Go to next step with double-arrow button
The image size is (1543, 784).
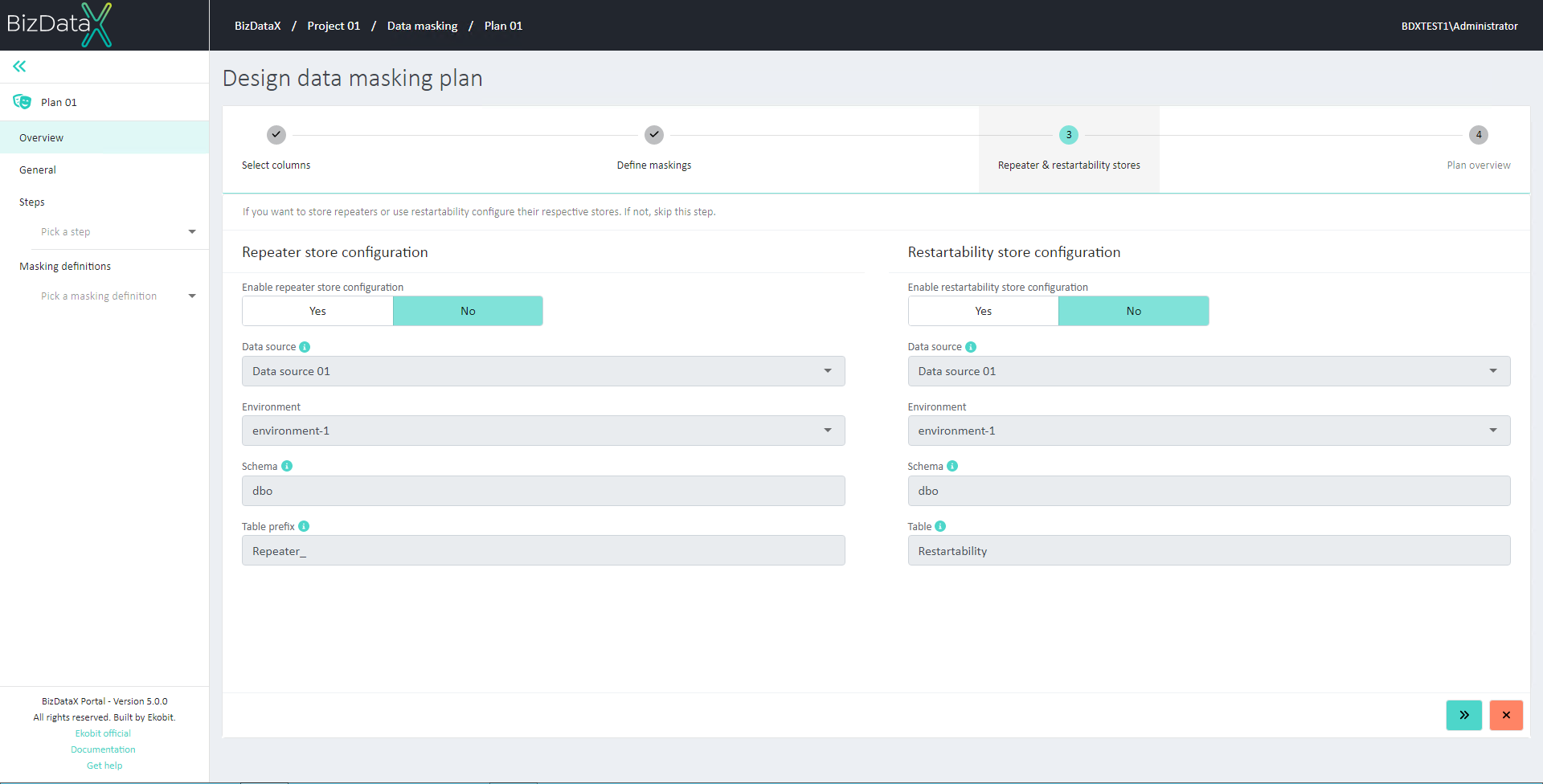[1464, 715]
